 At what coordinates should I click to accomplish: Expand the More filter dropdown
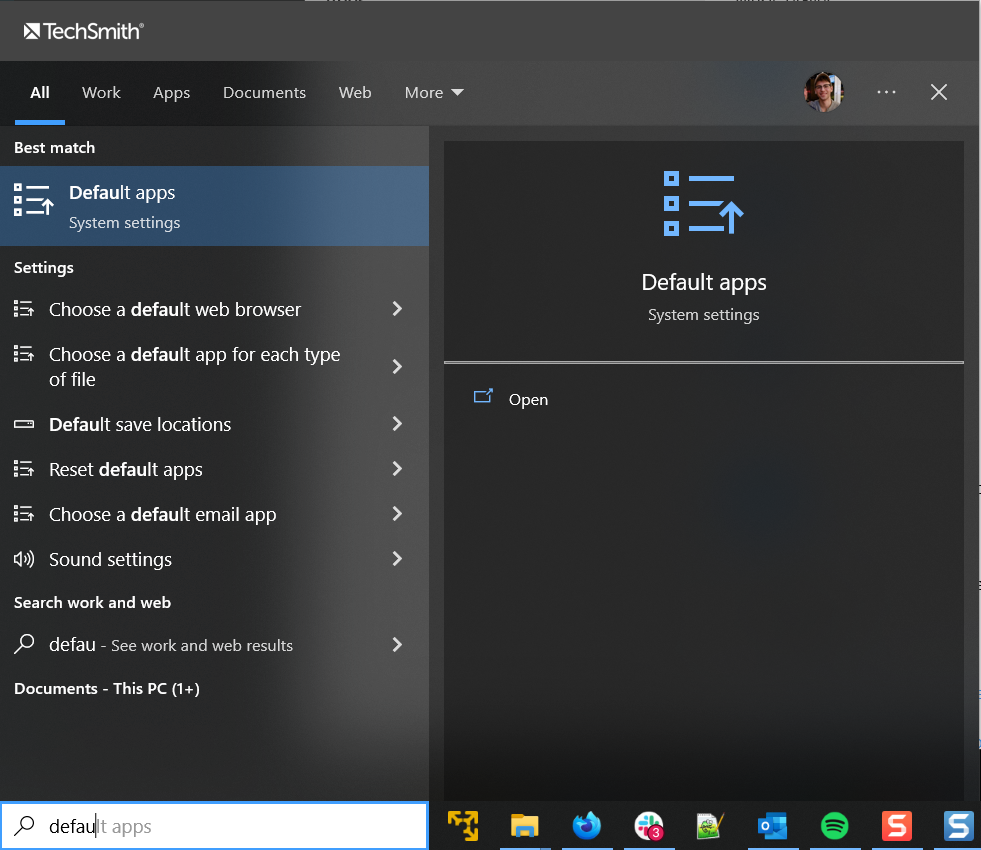pos(434,92)
